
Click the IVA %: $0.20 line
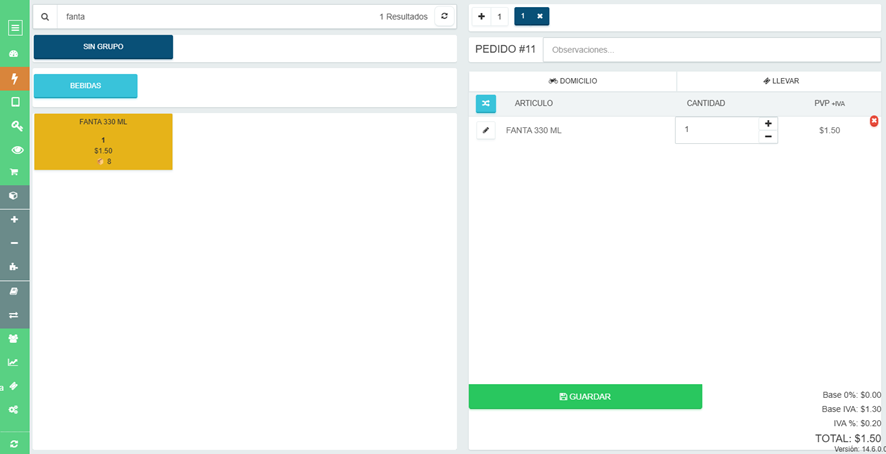point(857,423)
